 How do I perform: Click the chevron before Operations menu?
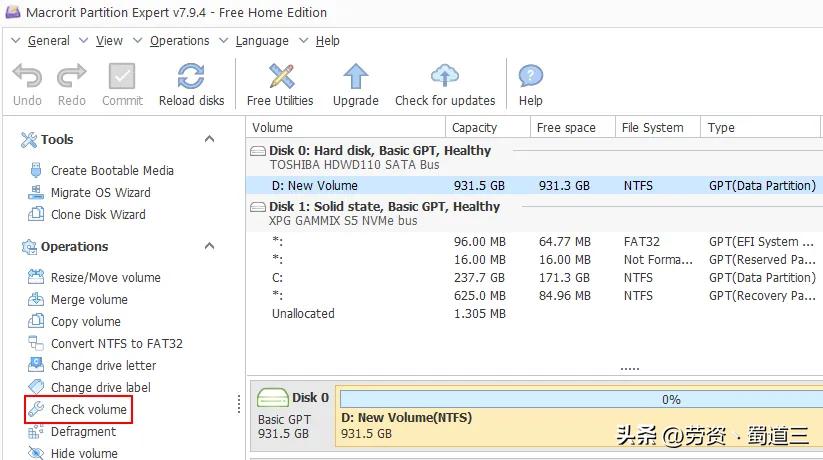point(138,40)
